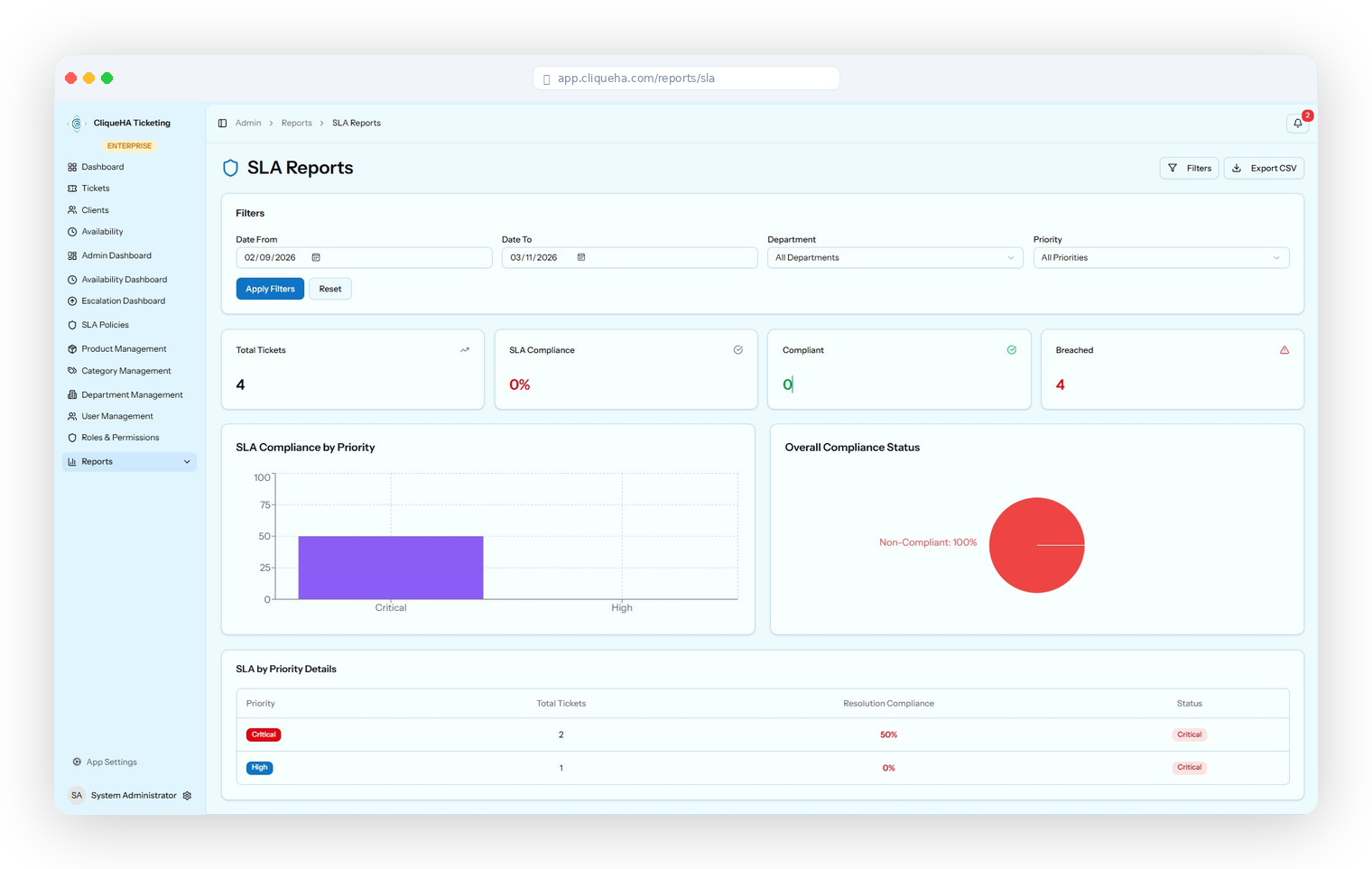Open calendar picker in Date To field
This screenshot has width=1372, height=869.
click(581, 258)
